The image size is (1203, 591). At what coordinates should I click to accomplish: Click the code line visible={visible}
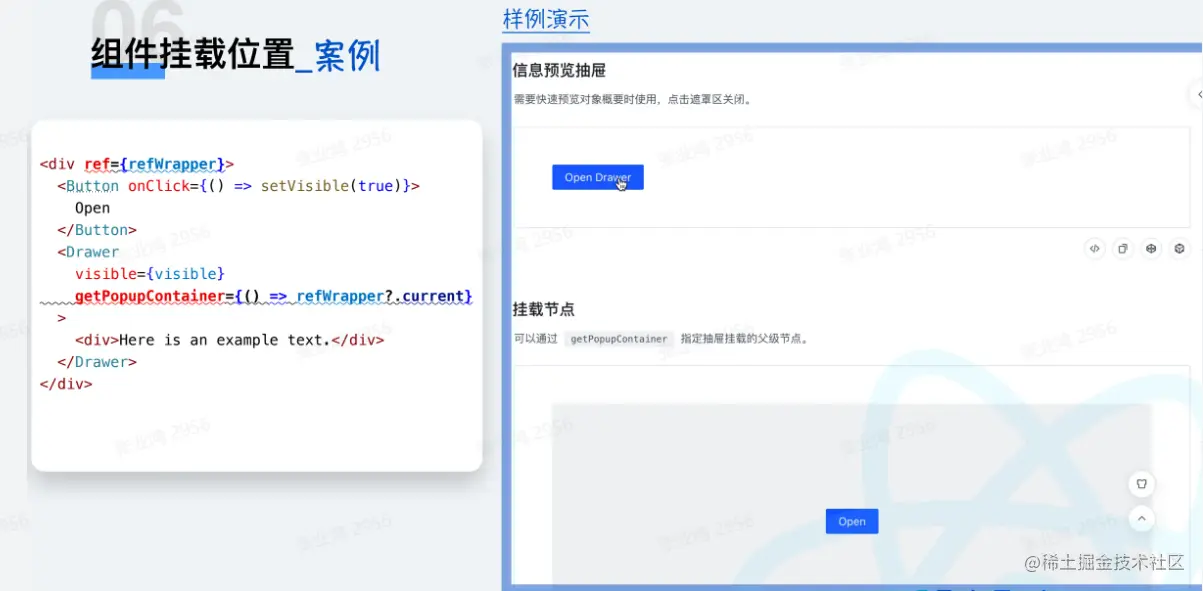[150, 274]
